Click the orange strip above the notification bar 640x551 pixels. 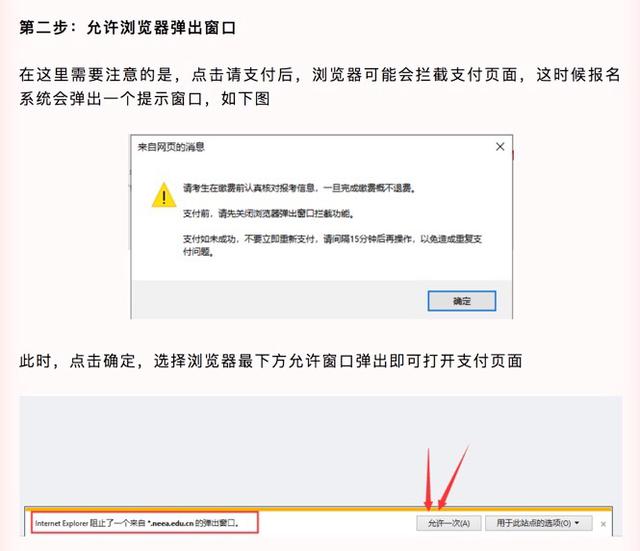(x=318, y=509)
